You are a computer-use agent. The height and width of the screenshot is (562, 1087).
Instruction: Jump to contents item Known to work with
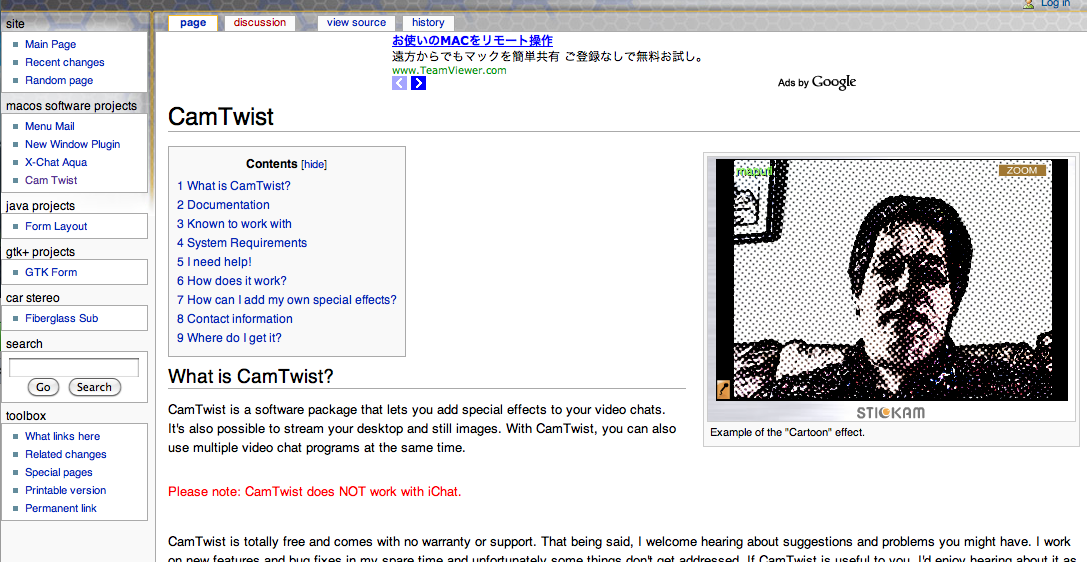point(234,224)
